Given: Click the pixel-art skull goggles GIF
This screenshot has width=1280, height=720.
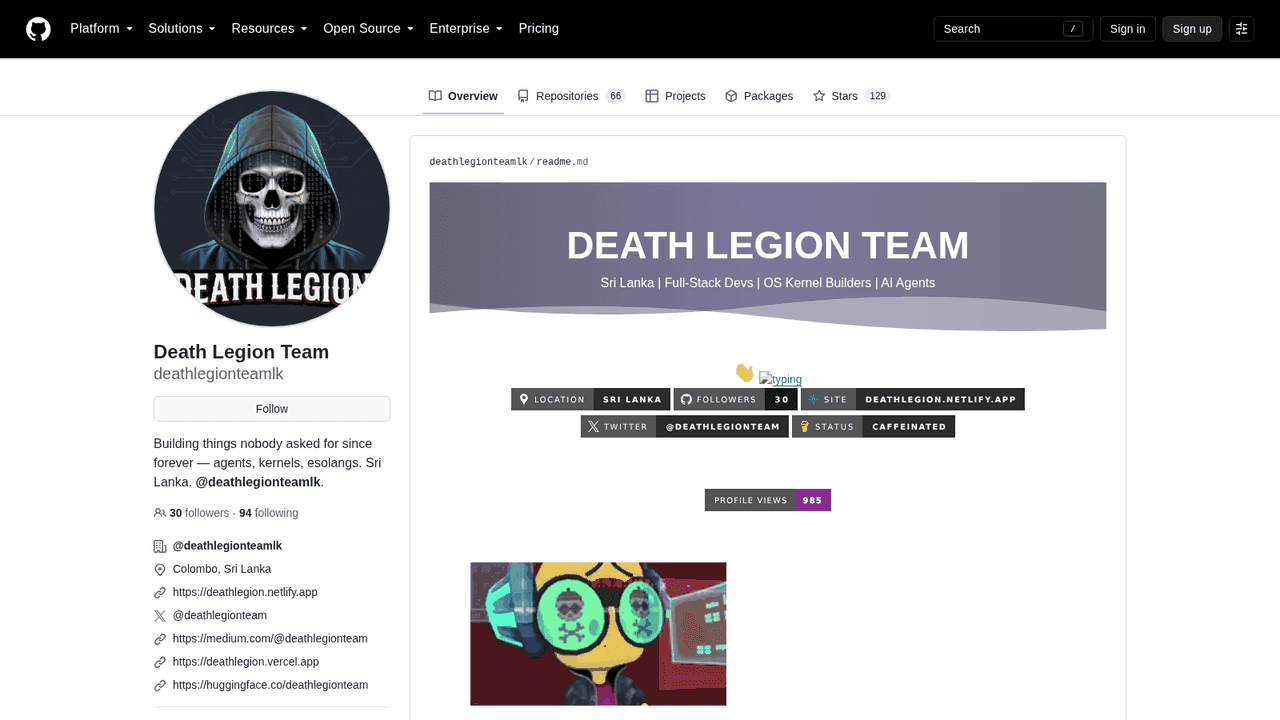Looking at the screenshot, I should [x=598, y=634].
